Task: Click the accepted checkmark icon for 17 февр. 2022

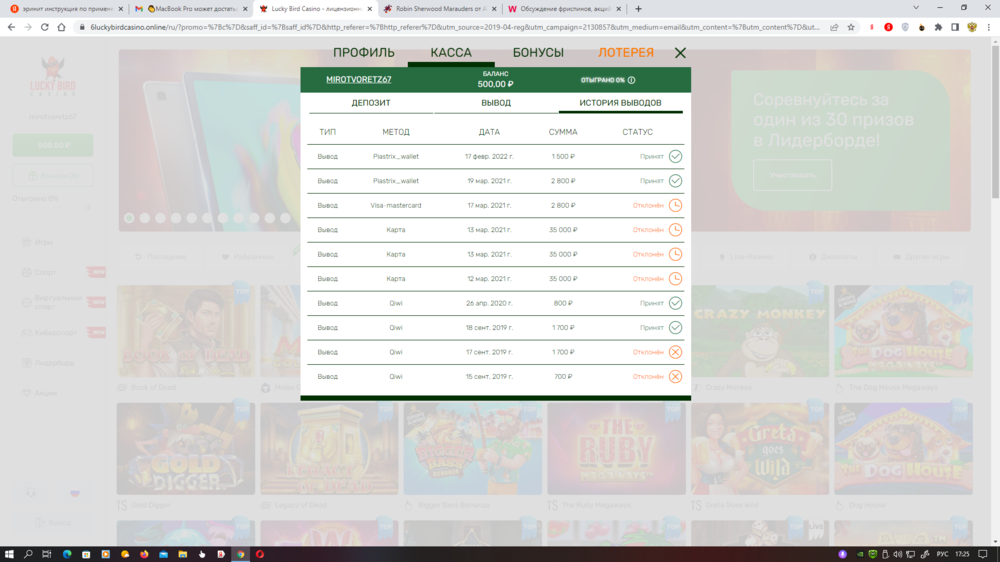Action: click(675, 157)
